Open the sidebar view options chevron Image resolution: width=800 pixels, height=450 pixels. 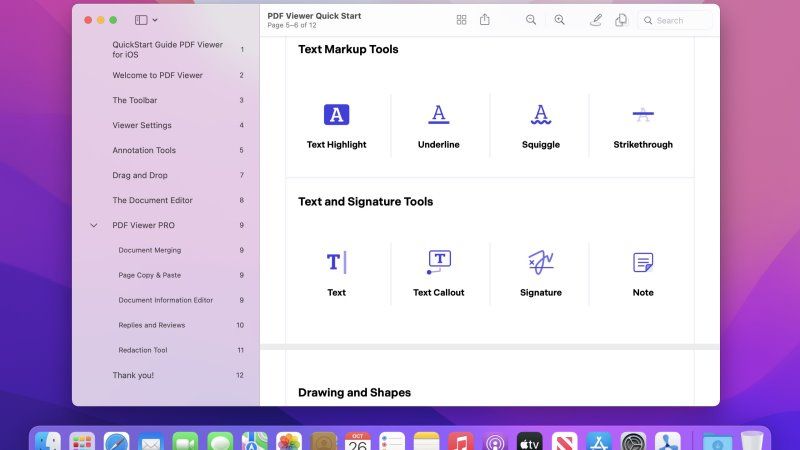click(x=155, y=20)
